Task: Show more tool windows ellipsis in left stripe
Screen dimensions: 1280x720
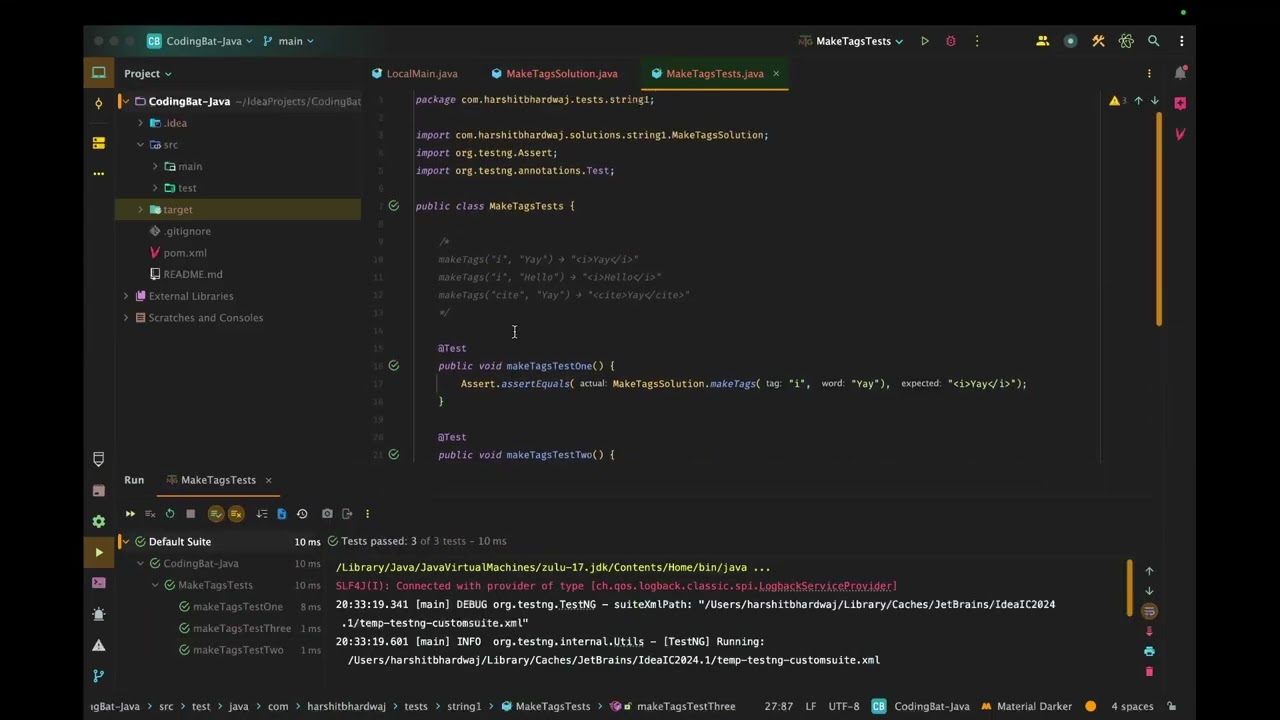Action: pyautogui.click(x=98, y=173)
